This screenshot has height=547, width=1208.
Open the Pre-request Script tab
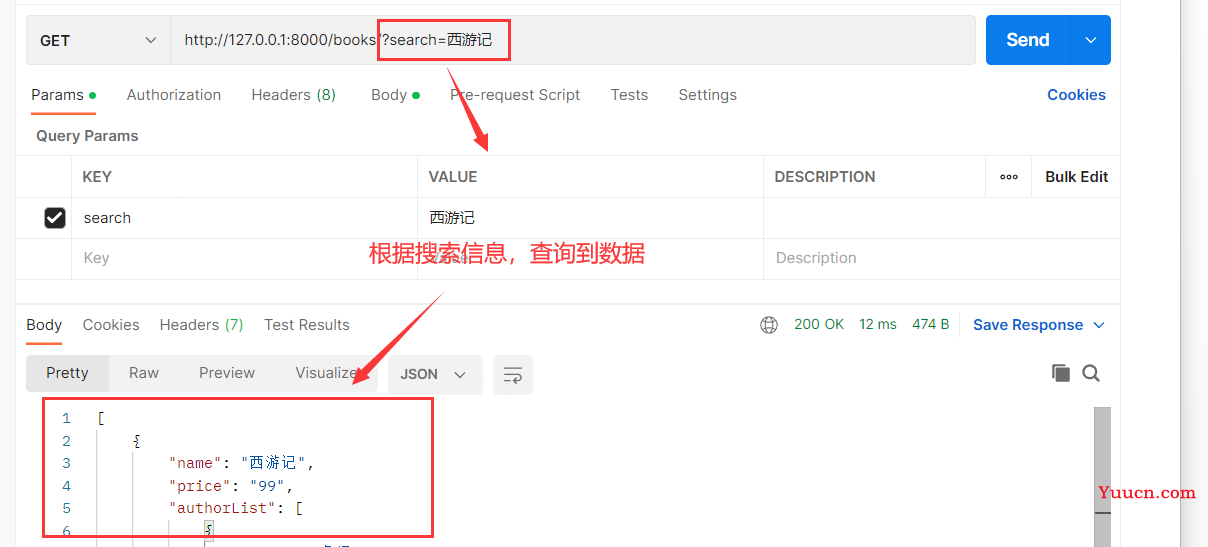point(515,95)
